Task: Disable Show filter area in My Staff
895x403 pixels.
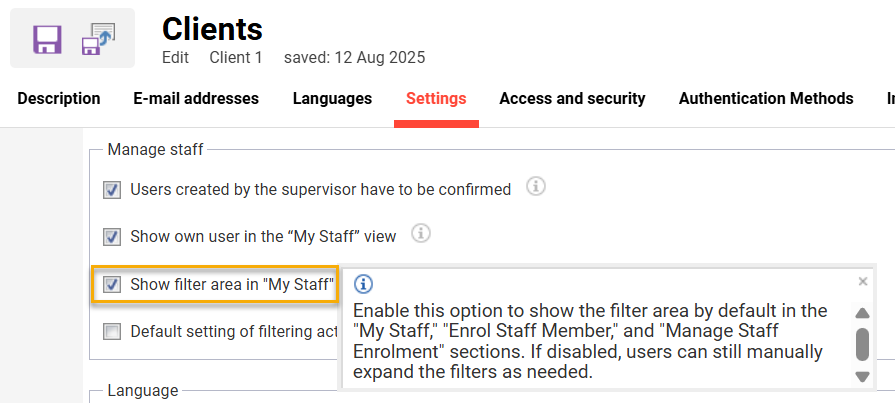Action: (113, 284)
